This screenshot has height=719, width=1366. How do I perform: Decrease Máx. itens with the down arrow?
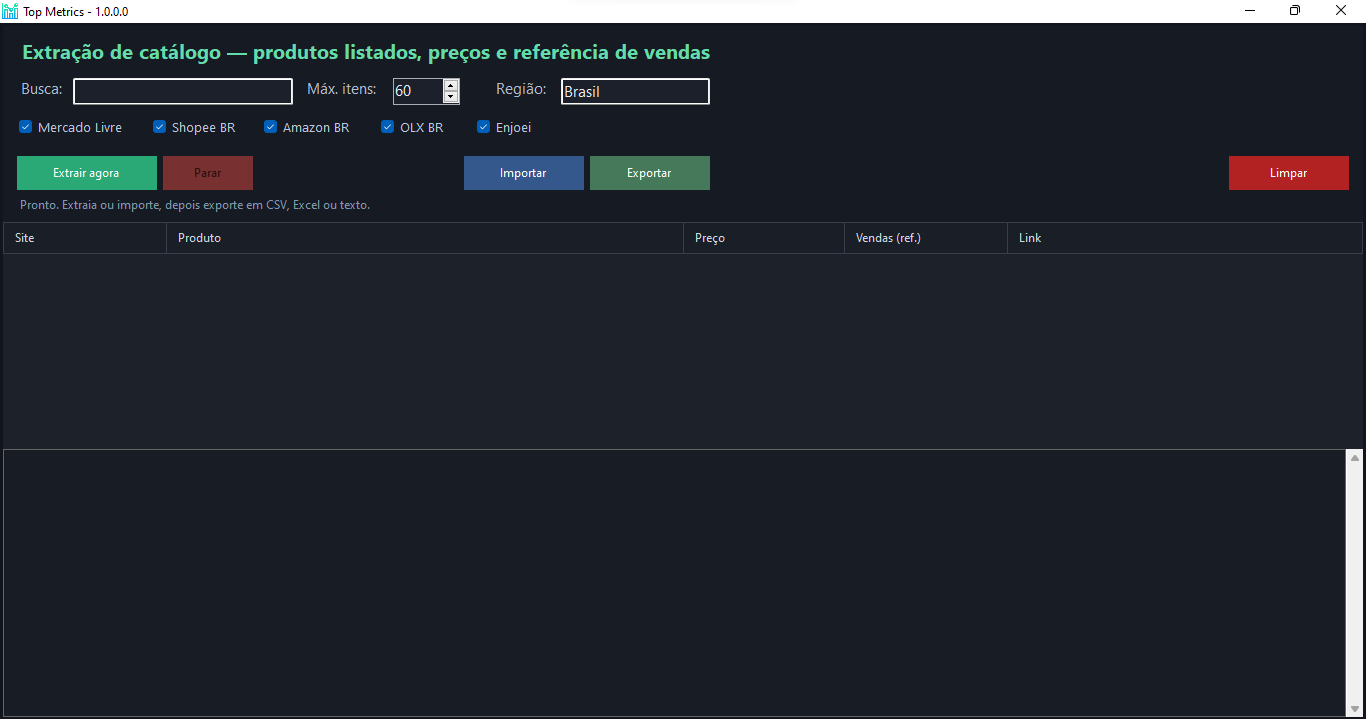tap(450, 96)
